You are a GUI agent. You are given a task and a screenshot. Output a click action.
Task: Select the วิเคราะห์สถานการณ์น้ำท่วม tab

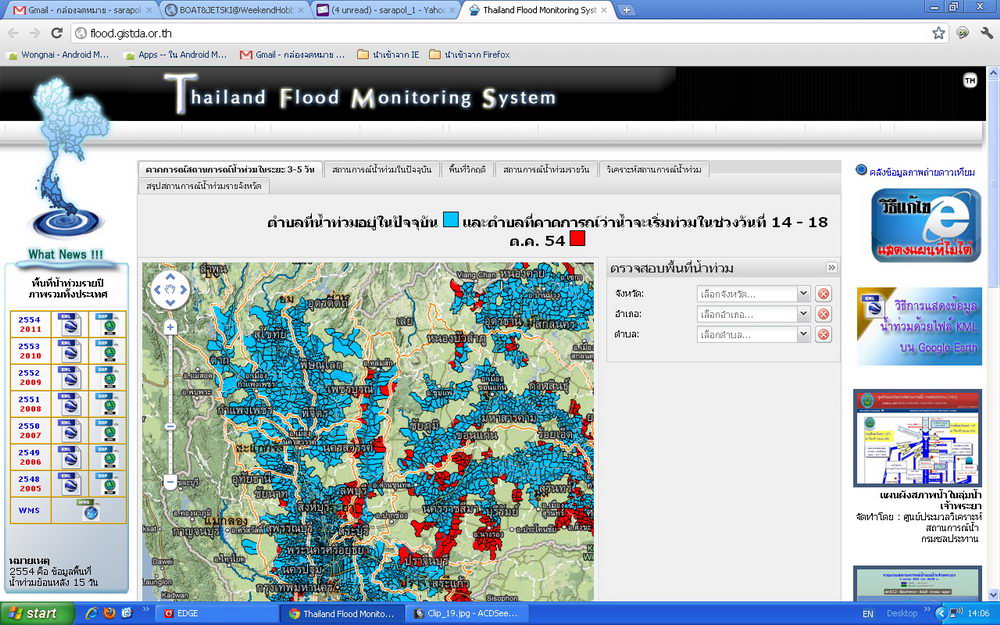[653, 169]
